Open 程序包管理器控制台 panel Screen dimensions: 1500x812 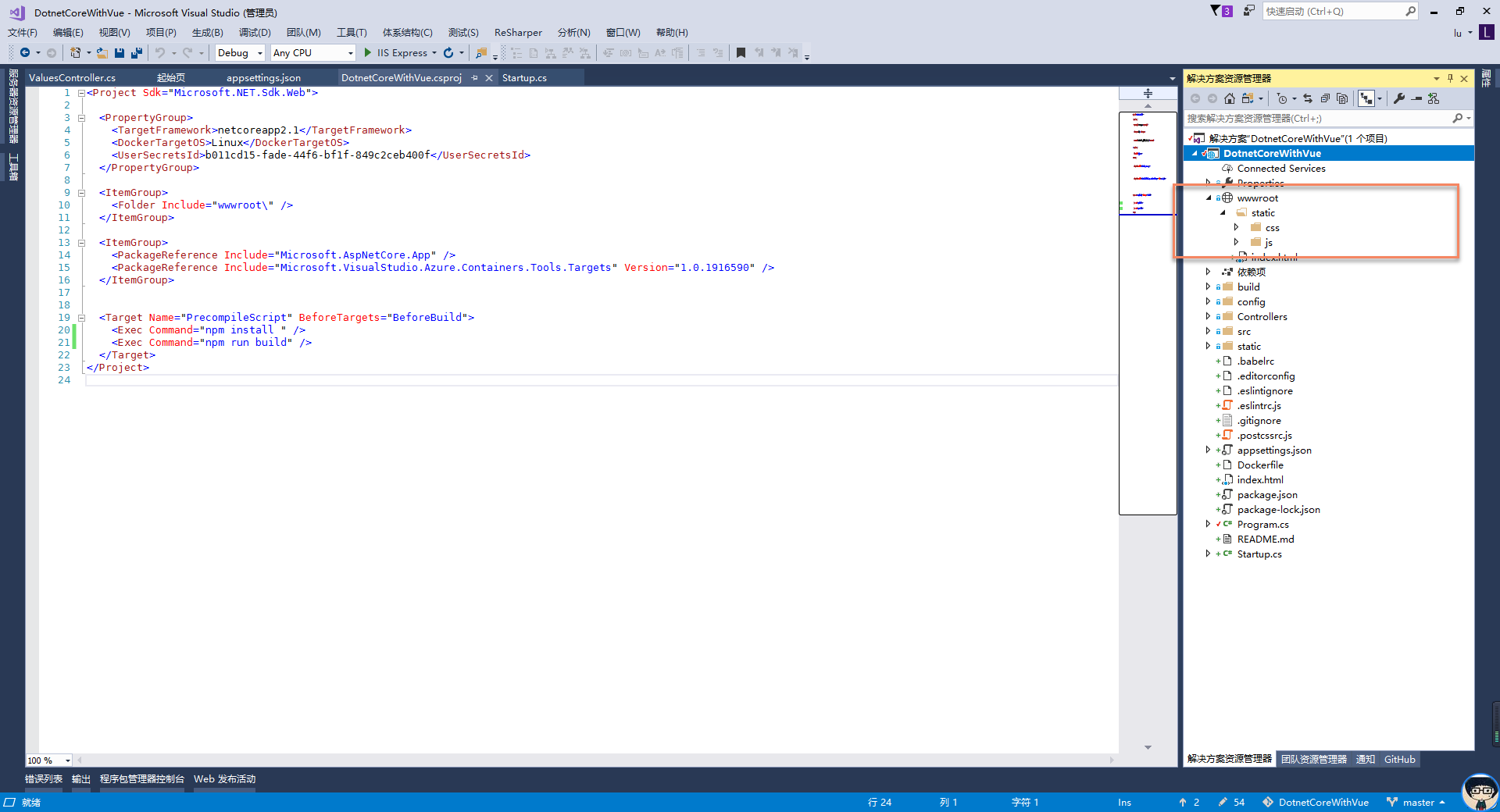click(142, 779)
